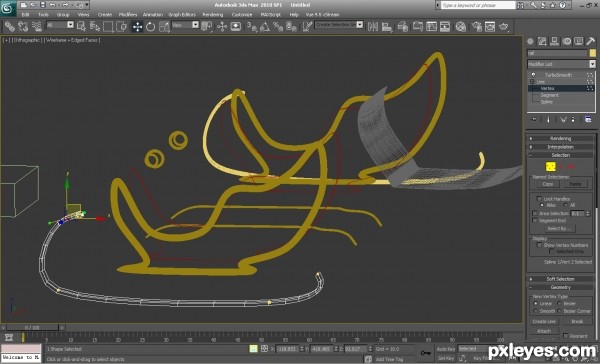Expand the Soft Selection rollout
Screen dimensions: 600x364
click(561, 279)
